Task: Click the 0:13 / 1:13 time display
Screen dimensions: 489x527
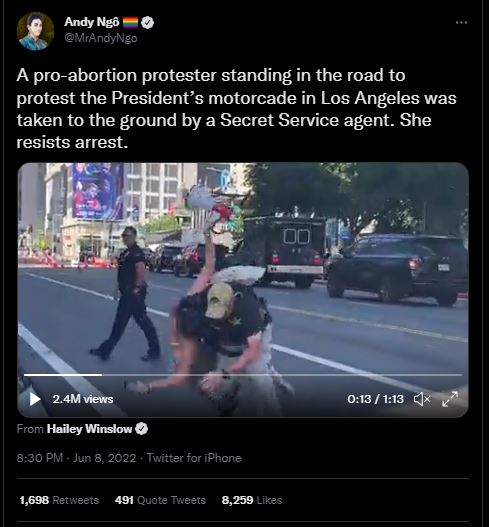Action: click(x=375, y=399)
